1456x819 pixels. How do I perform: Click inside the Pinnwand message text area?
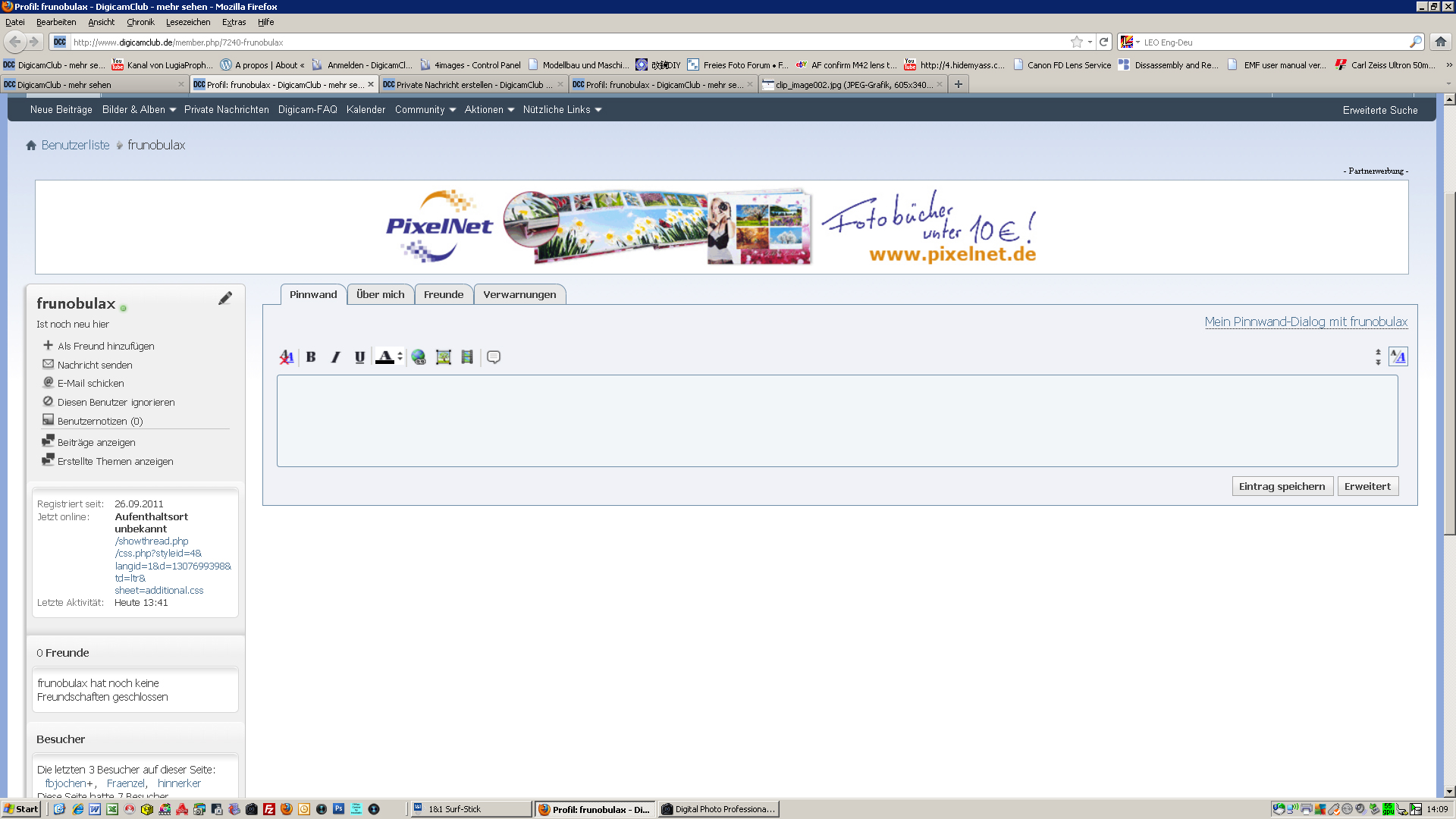pyautogui.click(x=836, y=421)
